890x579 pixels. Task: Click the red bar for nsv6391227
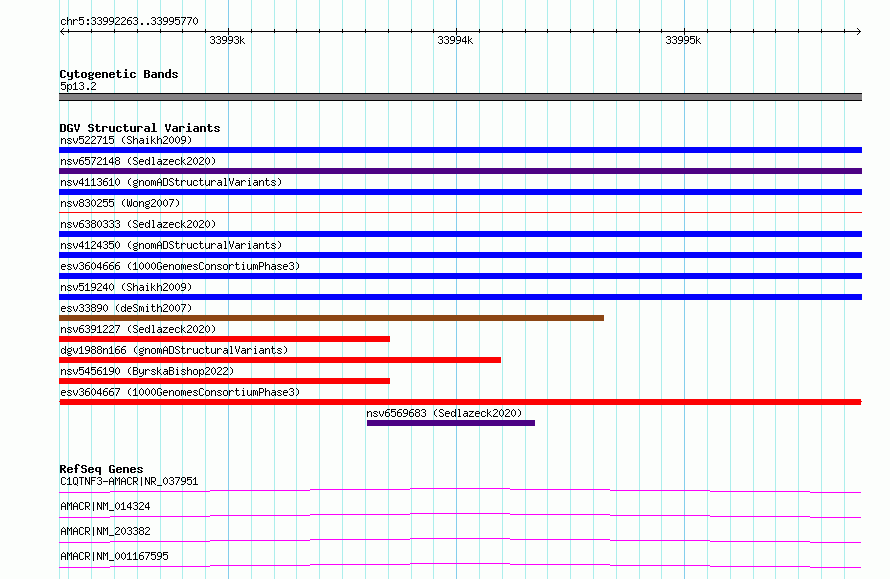pyautogui.click(x=224, y=339)
